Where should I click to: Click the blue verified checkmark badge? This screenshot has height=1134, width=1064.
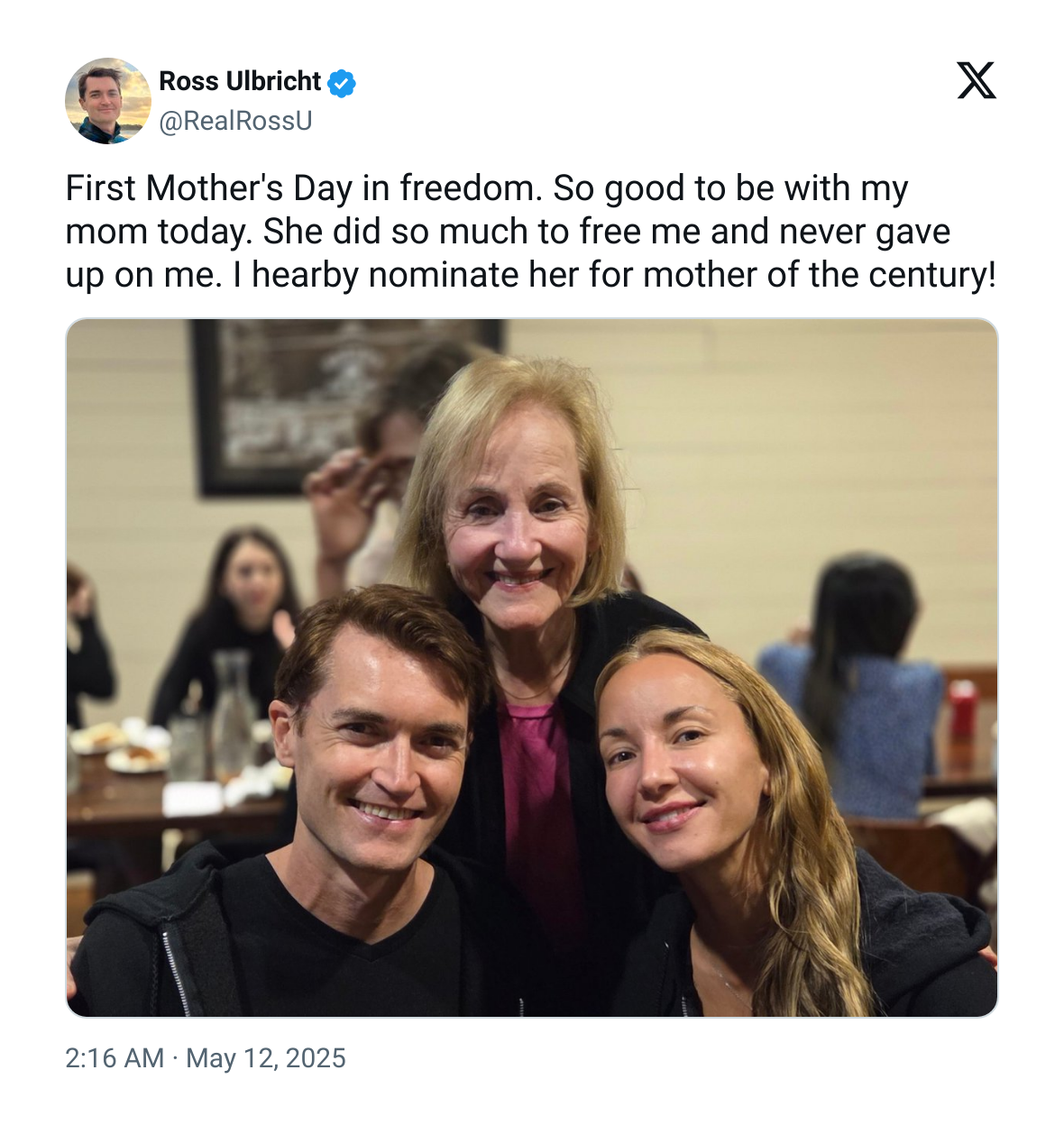click(342, 83)
